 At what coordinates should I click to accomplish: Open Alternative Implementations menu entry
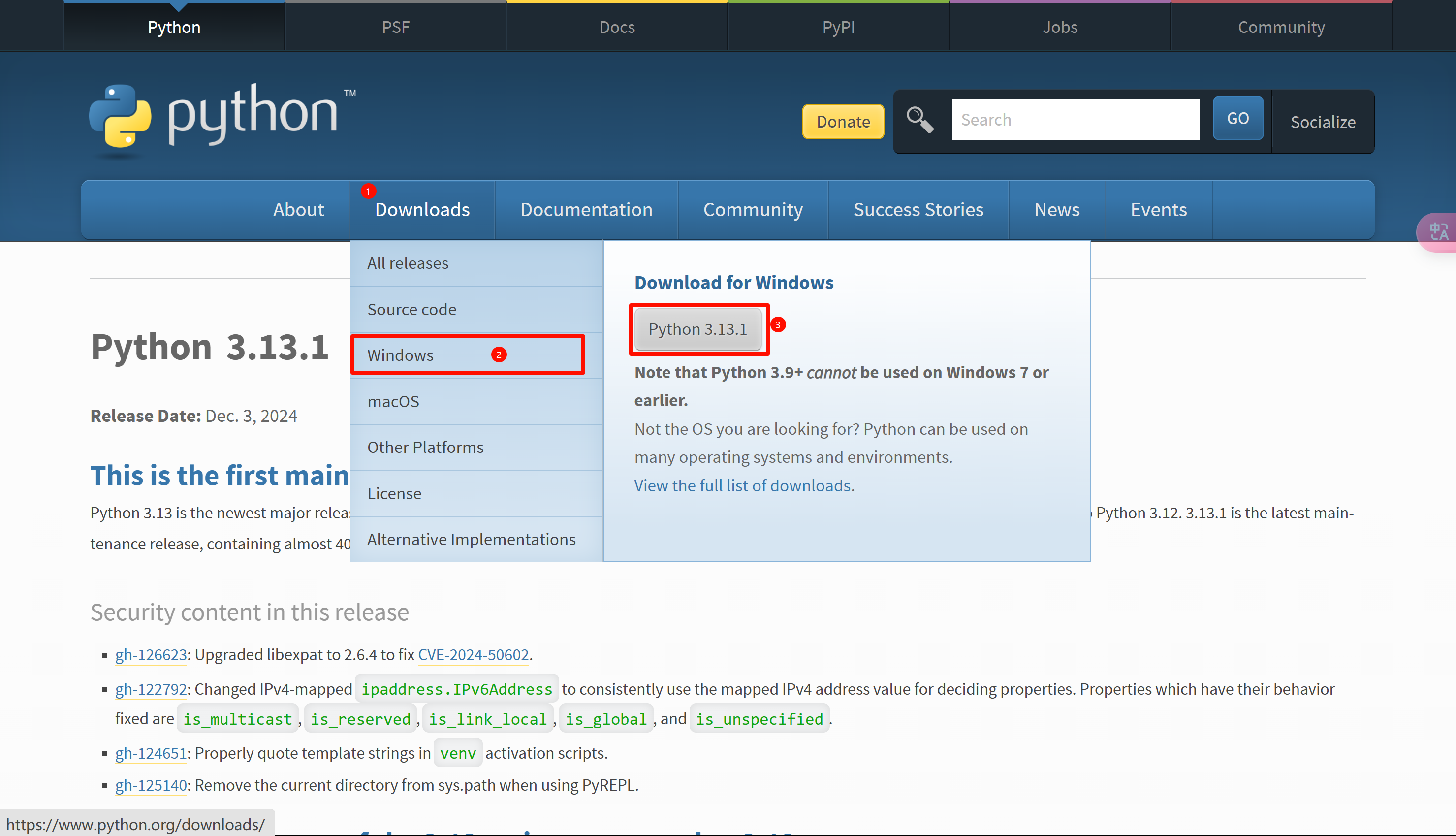point(471,539)
